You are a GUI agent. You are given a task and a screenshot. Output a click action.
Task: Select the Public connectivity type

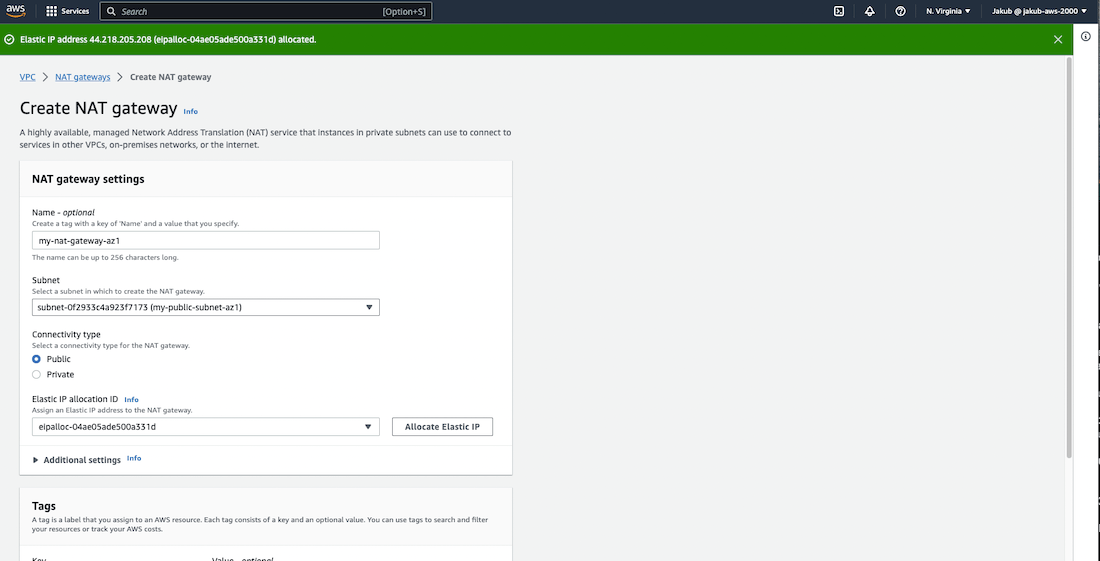(37, 359)
